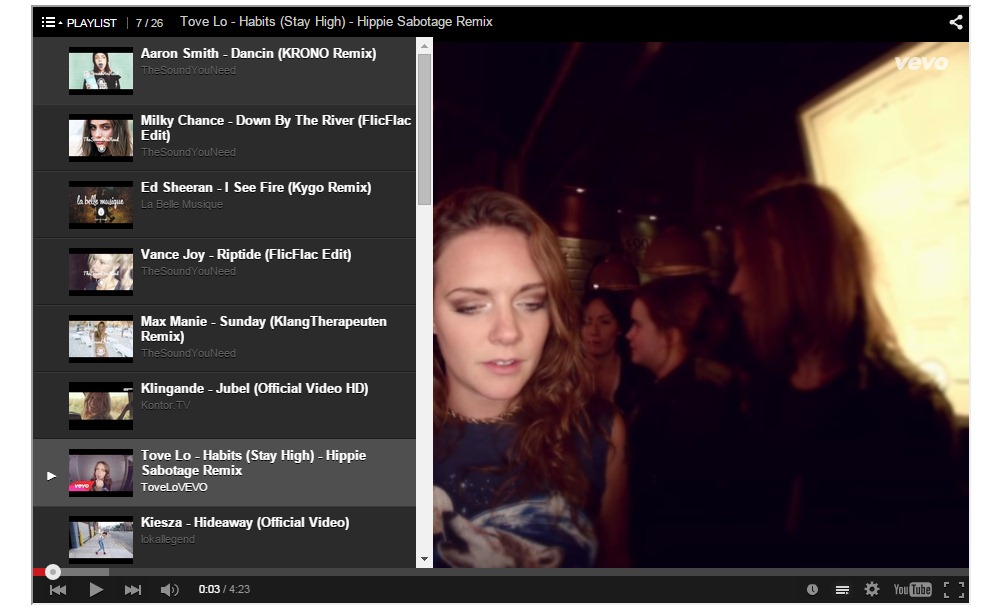Click the Kiesza Hideaway thumbnail
Viewport: 999px width, 612px height.
pos(101,540)
